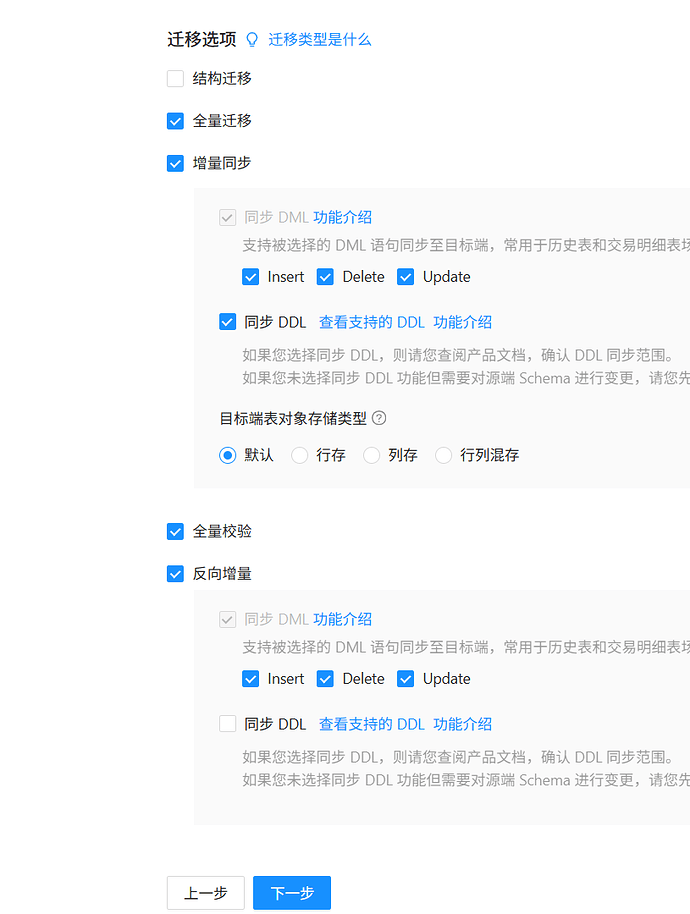
Task: Click the help icon beside 目标端表对象存储类型
Action: (x=379, y=418)
